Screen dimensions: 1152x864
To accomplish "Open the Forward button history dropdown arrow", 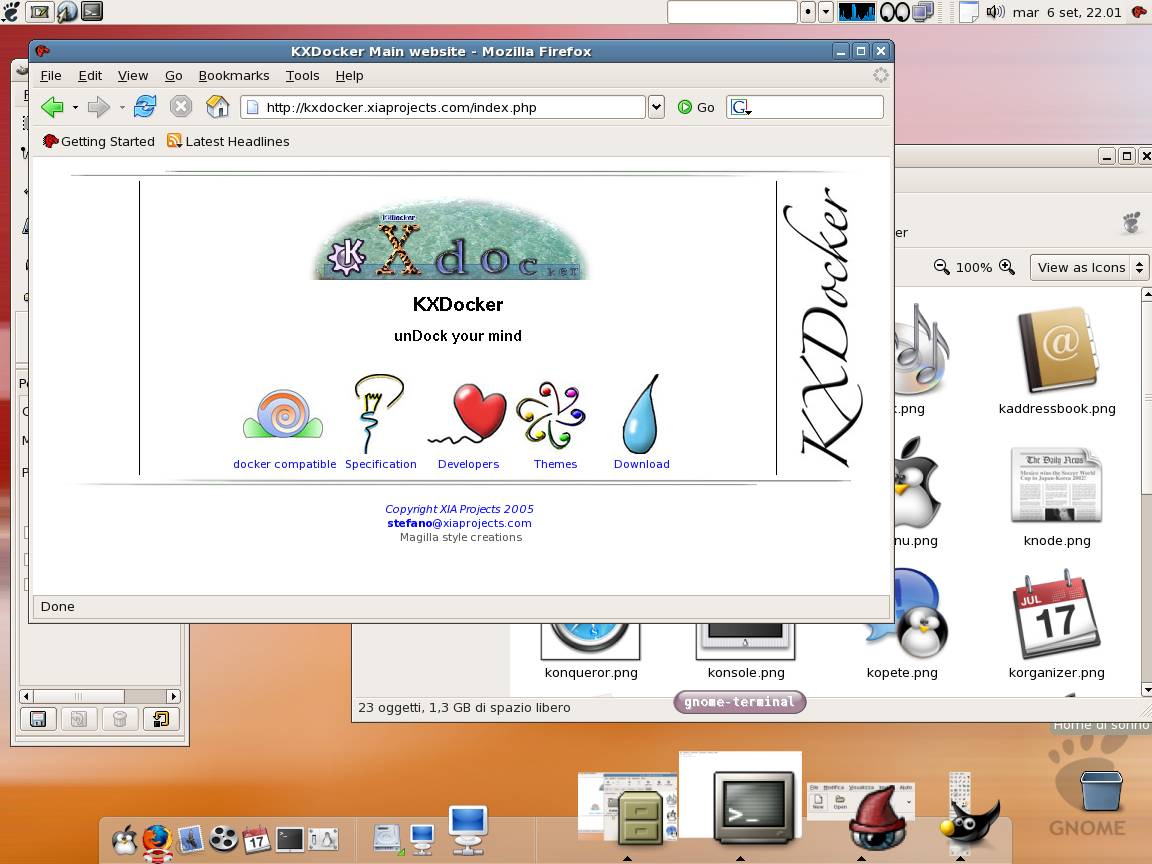I will pos(122,107).
